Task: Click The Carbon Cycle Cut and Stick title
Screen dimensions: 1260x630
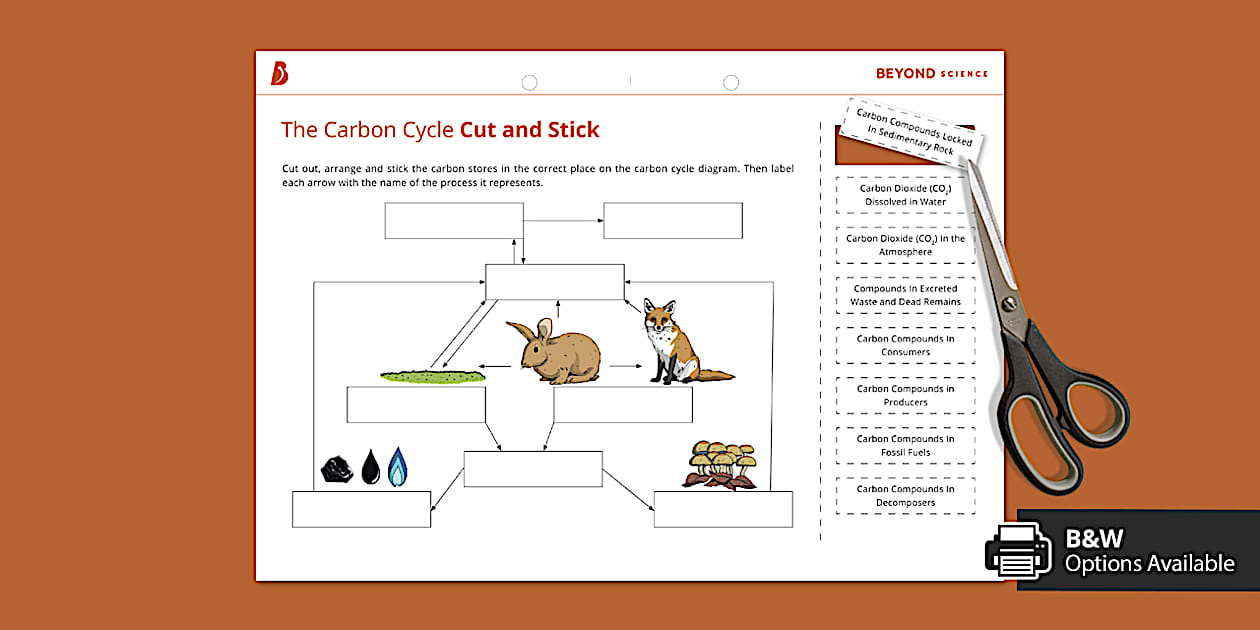Action: click(x=440, y=130)
